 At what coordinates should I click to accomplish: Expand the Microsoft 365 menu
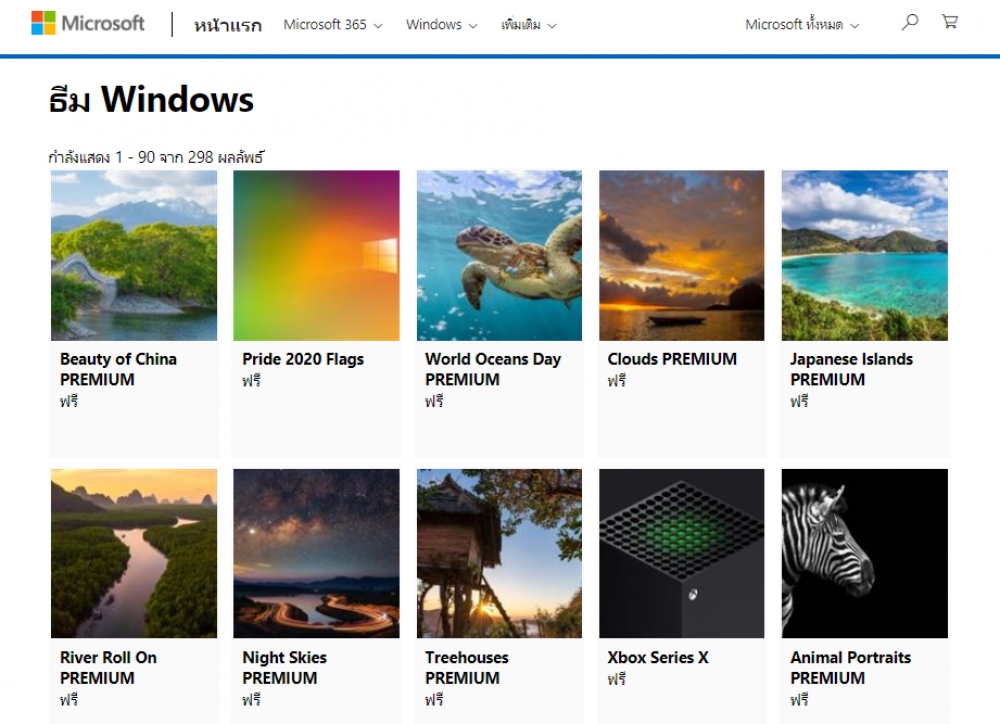point(333,25)
